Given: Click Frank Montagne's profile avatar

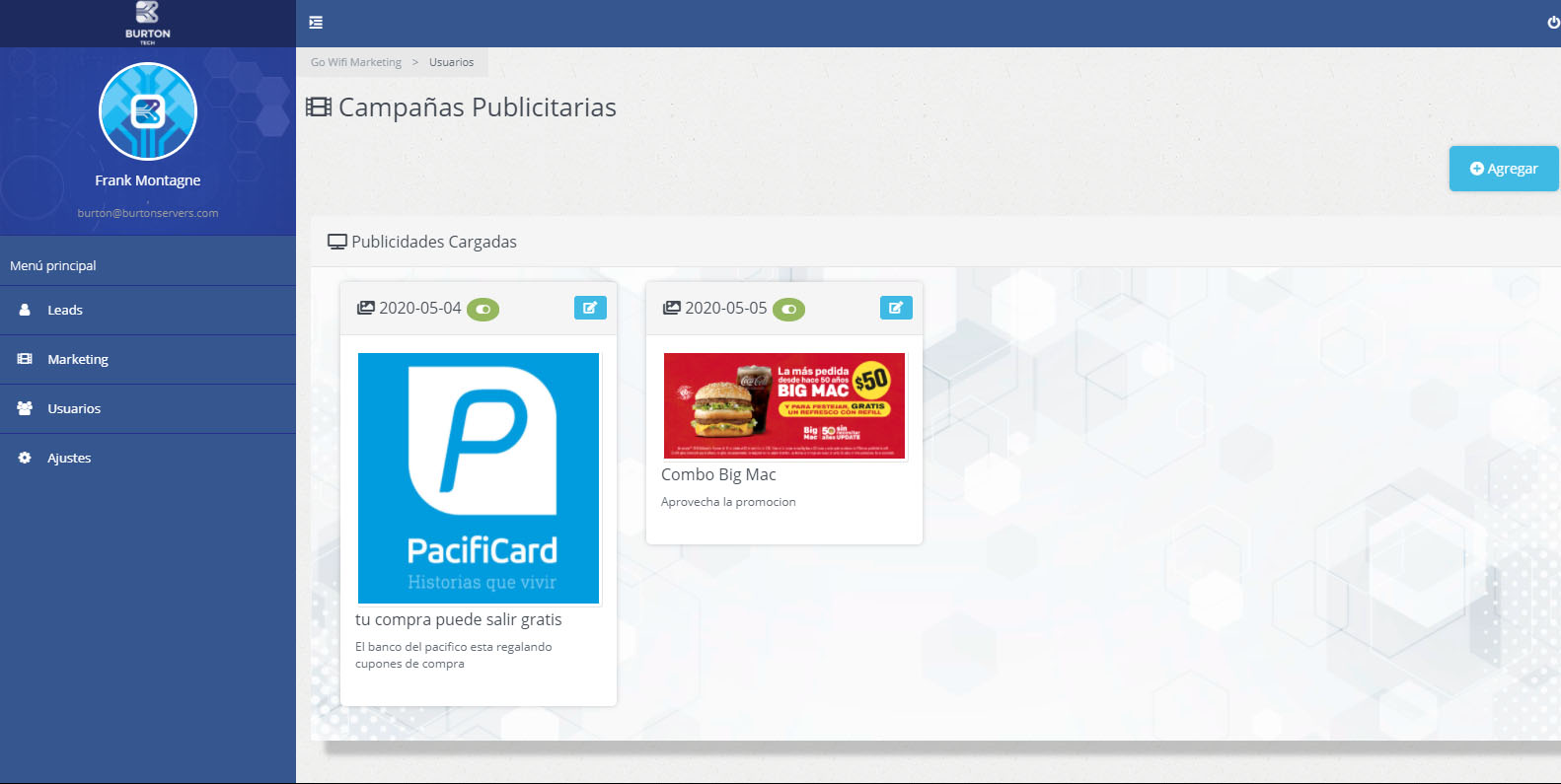Looking at the screenshot, I should click(x=148, y=111).
